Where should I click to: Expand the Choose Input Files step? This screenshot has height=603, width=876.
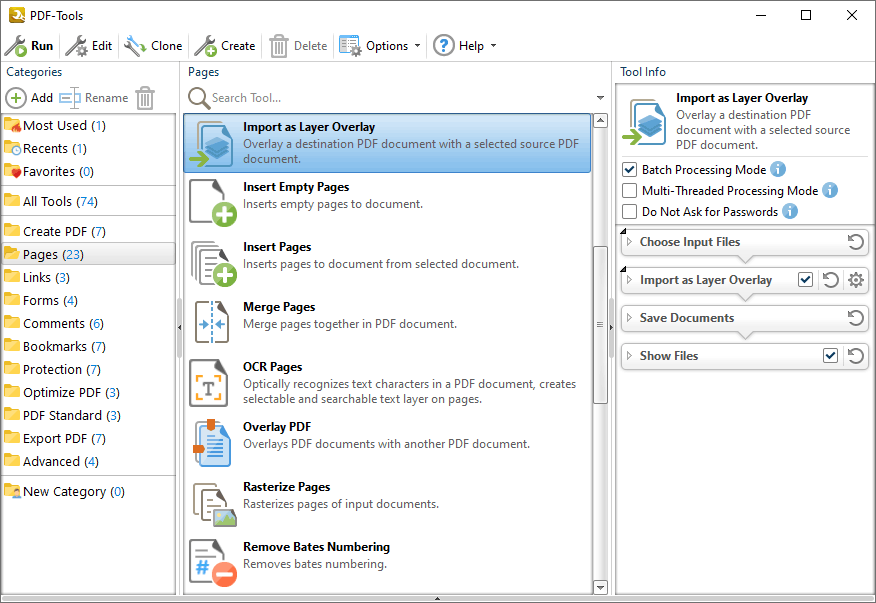tap(630, 242)
